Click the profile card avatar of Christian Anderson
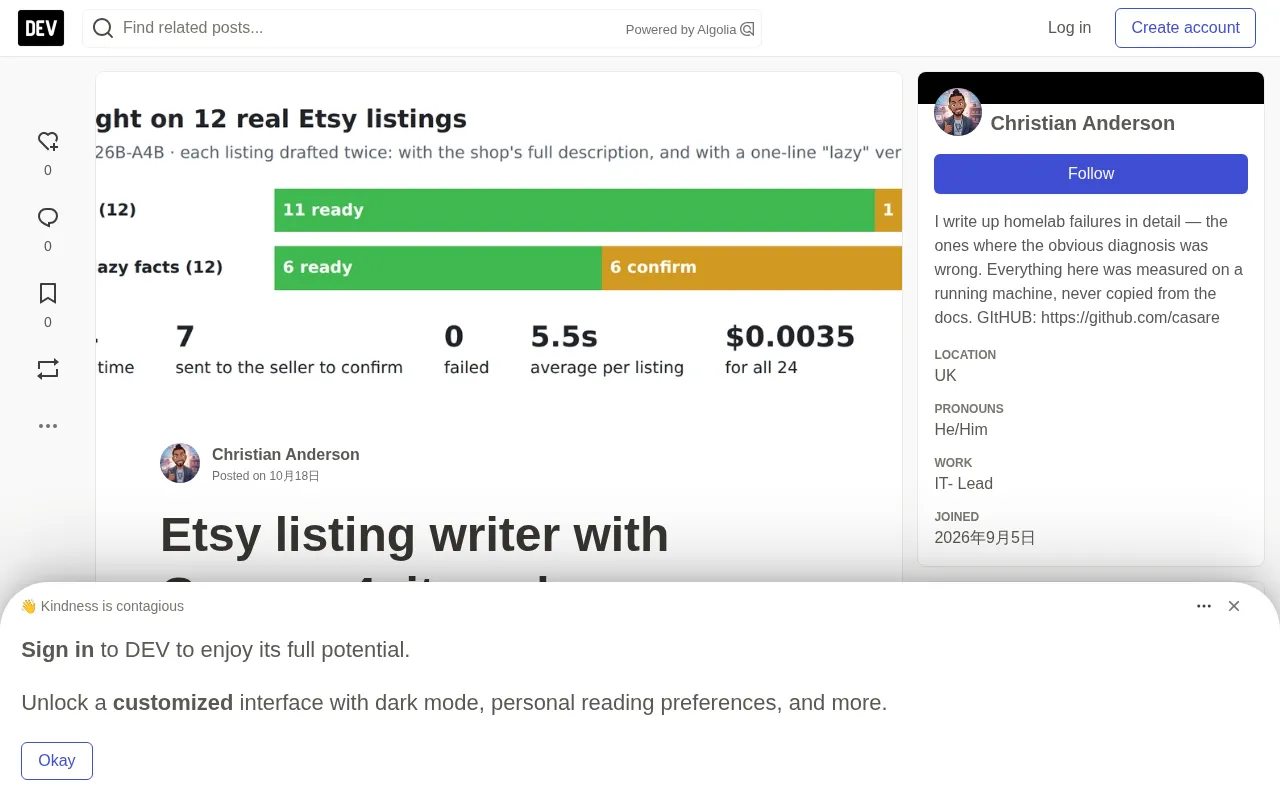The height and width of the screenshot is (800, 1280). pos(958,112)
